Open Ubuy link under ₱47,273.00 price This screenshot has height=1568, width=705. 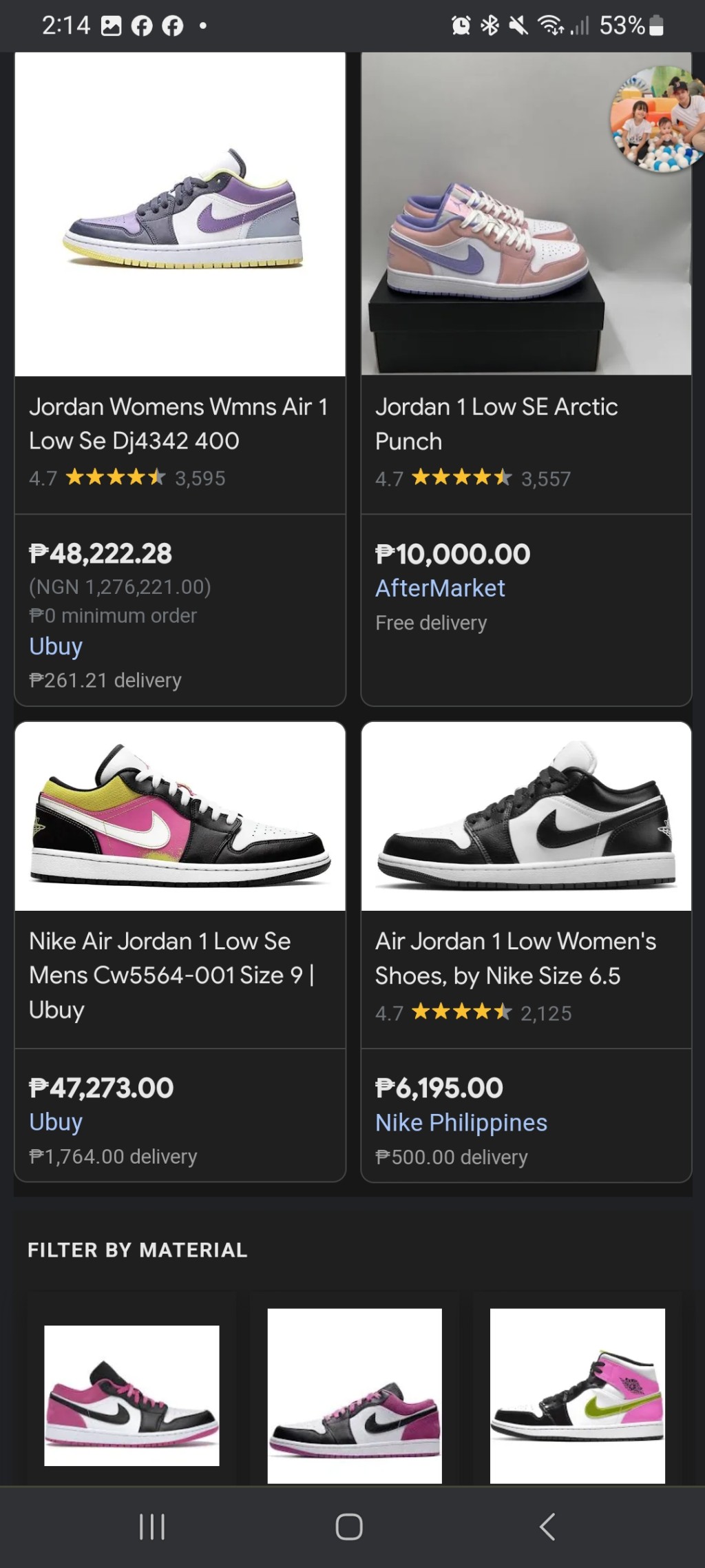click(56, 1122)
